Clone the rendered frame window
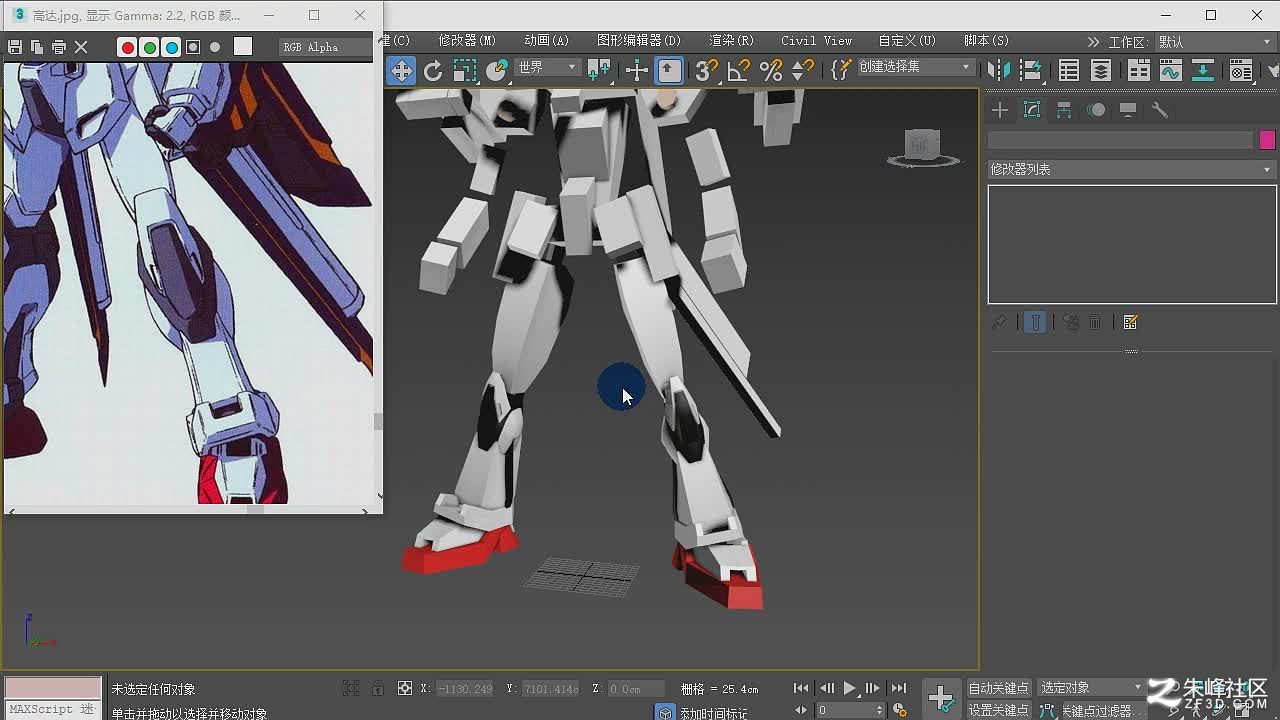 (37, 47)
